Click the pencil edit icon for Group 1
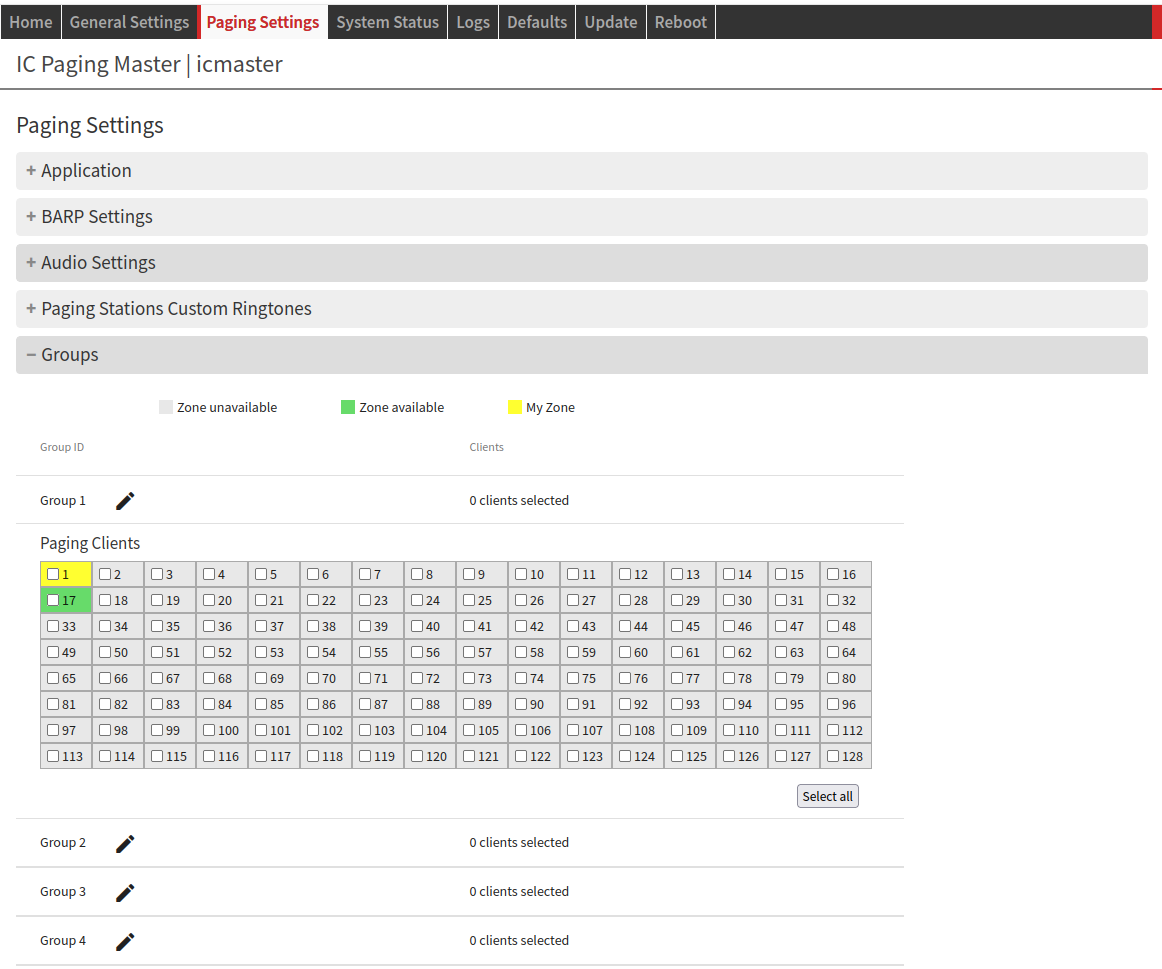The height and width of the screenshot is (969, 1162). [125, 501]
